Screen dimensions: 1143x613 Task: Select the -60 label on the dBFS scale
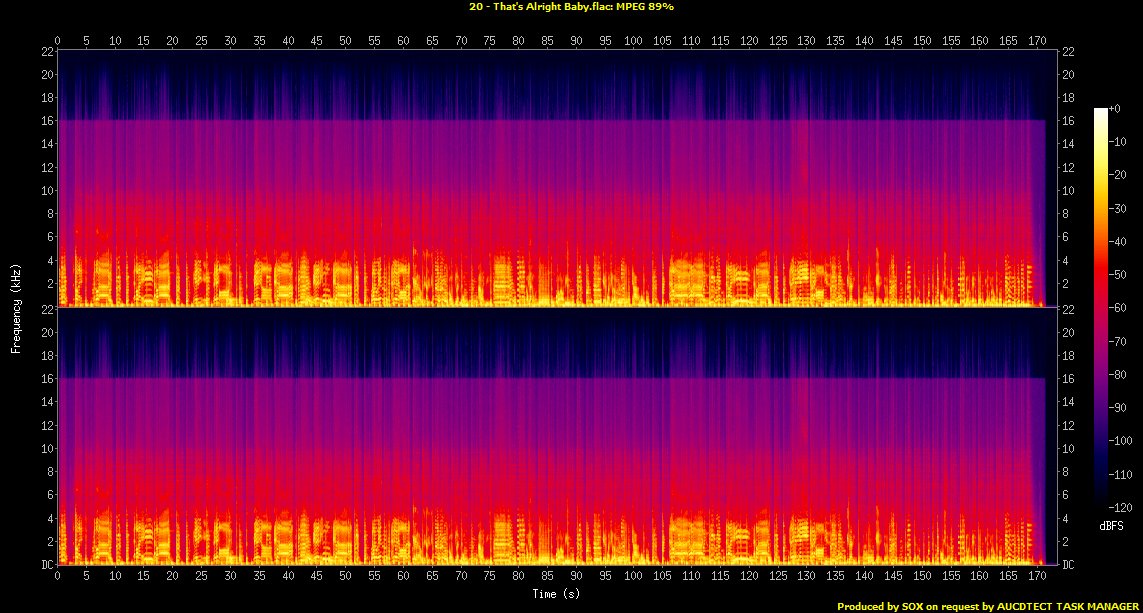pyautogui.click(x=1121, y=308)
